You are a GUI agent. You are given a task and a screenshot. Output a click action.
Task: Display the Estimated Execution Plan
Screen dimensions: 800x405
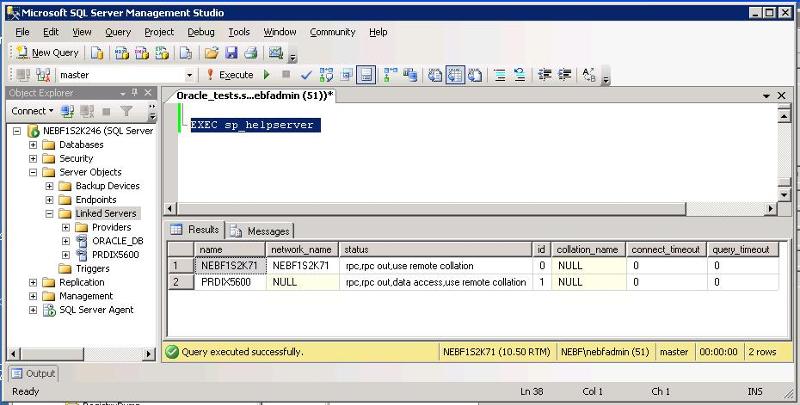327,75
